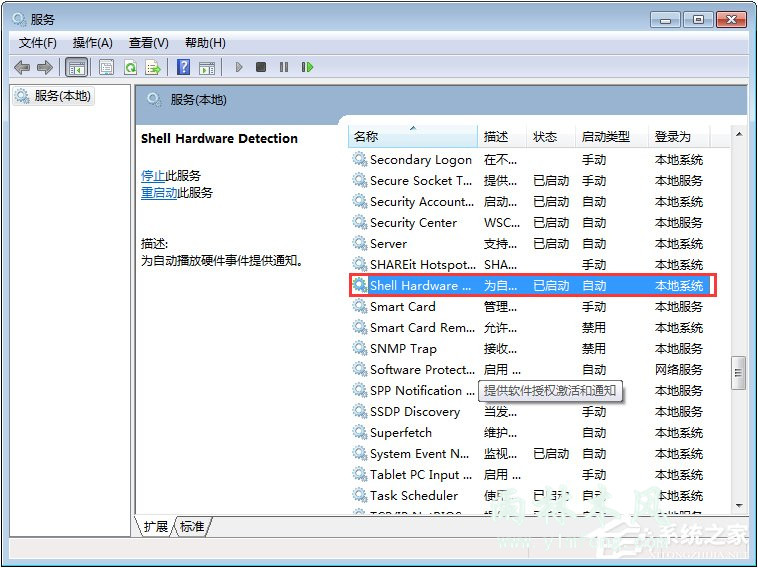Click Shell Hardware Detection heading text
Image resolution: width=758 pixels, height=568 pixels.
tap(219, 139)
